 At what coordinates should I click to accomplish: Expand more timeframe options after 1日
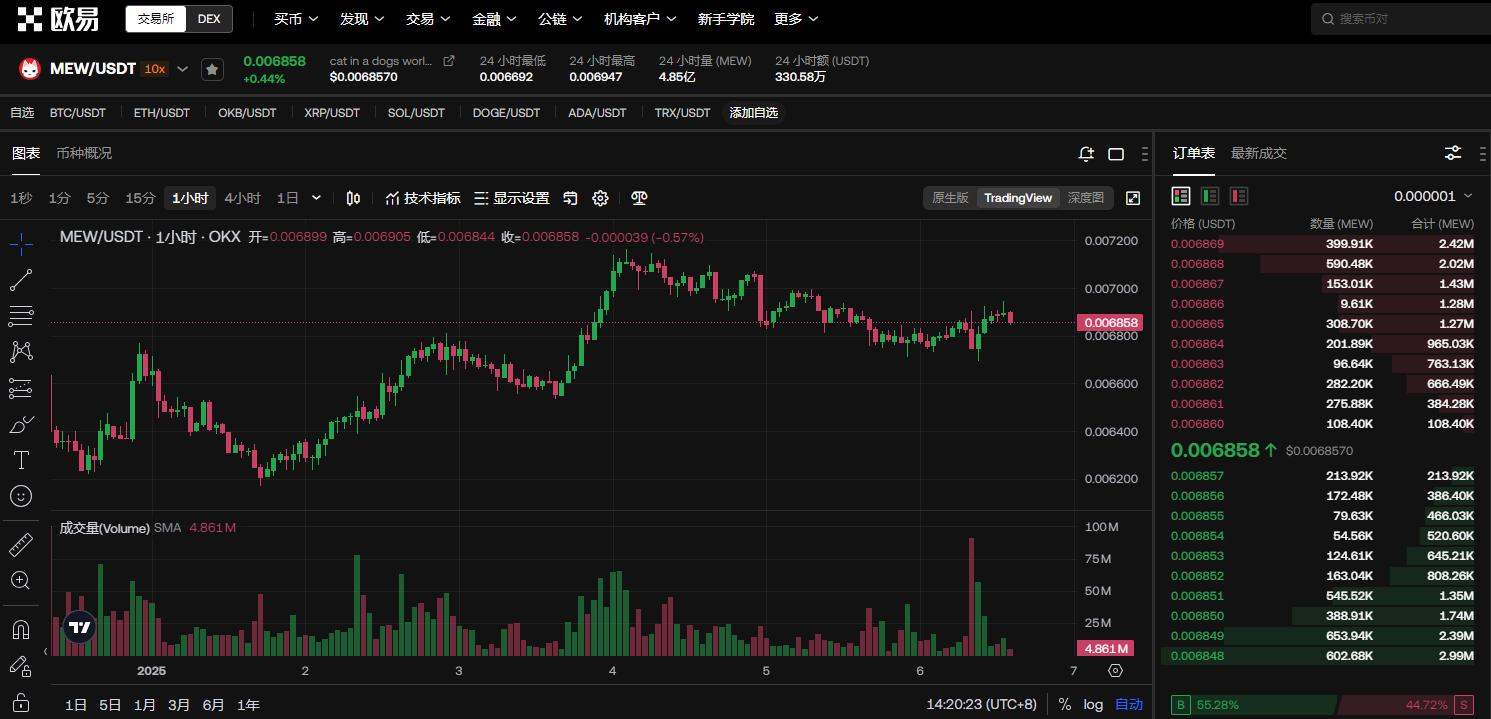[x=317, y=198]
